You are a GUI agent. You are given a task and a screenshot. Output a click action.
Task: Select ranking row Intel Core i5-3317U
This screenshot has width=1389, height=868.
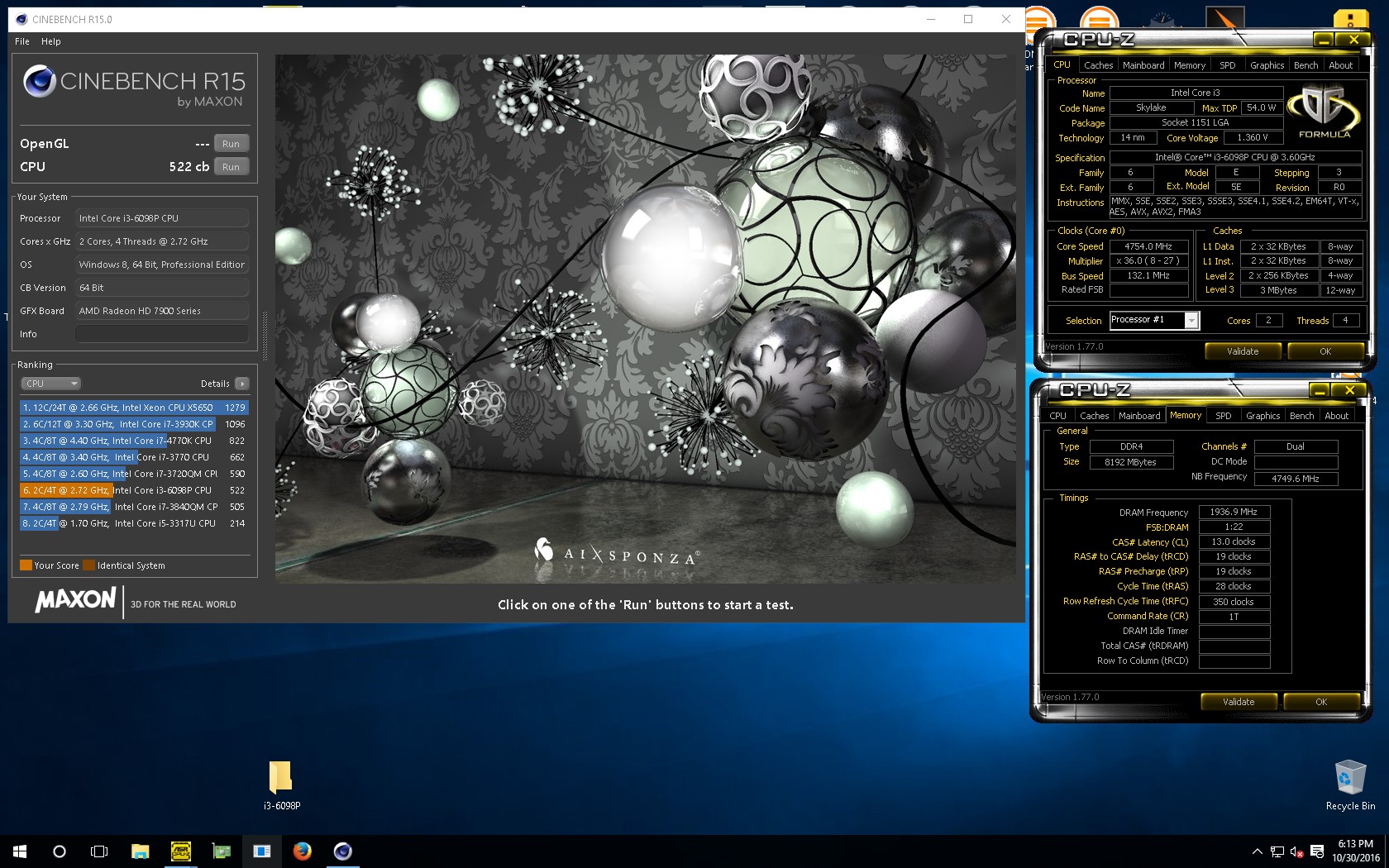tap(134, 523)
